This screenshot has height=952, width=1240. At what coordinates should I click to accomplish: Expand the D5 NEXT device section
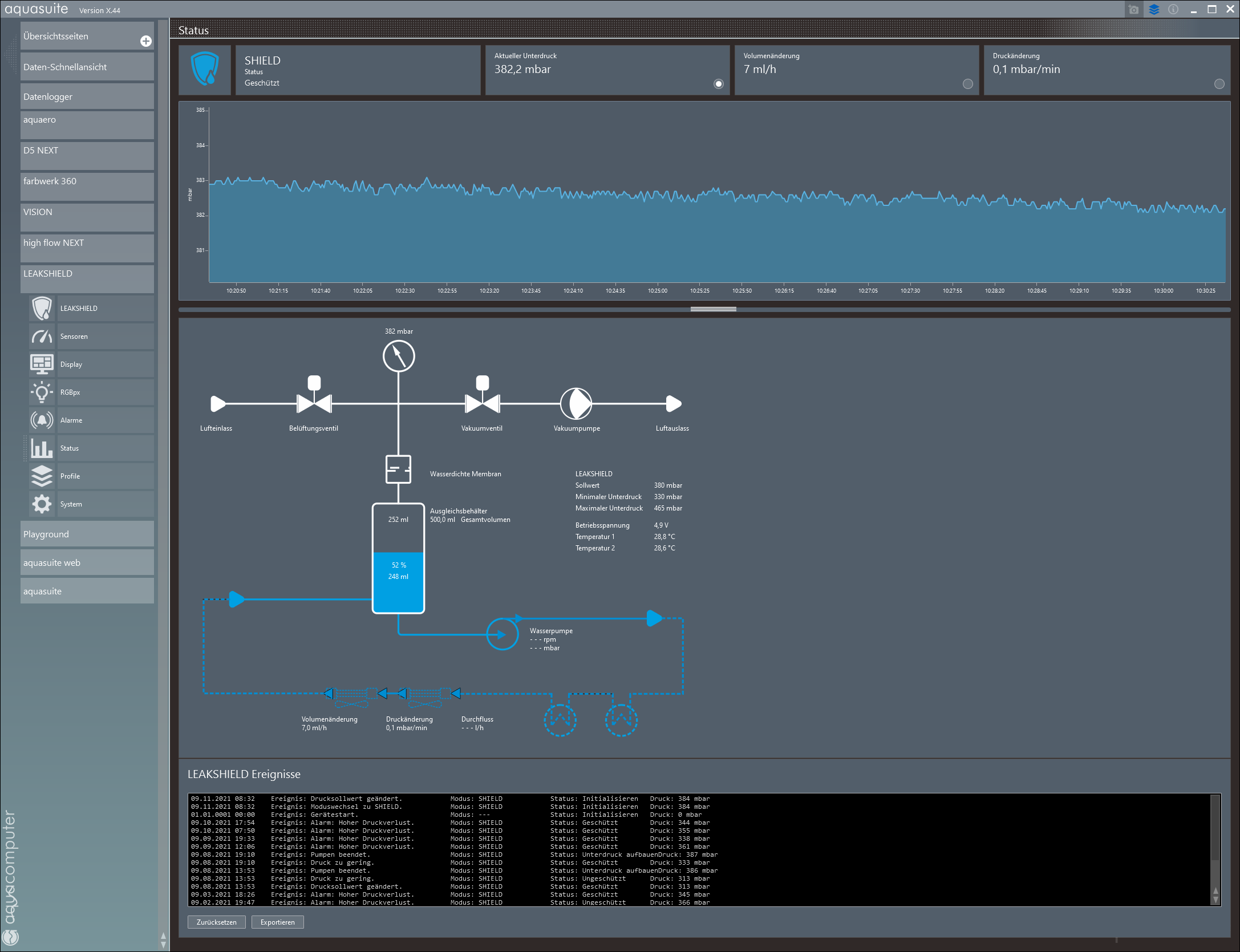click(x=87, y=156)
